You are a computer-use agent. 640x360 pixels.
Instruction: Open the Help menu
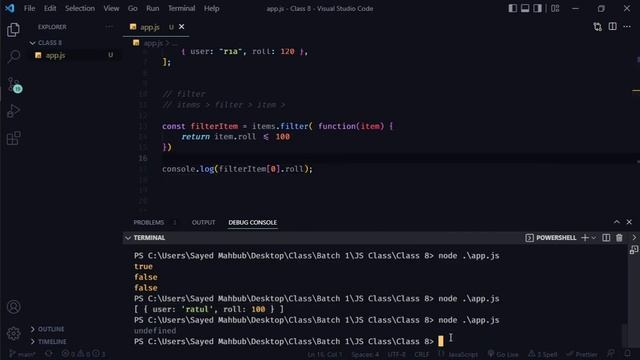(211, 8)
